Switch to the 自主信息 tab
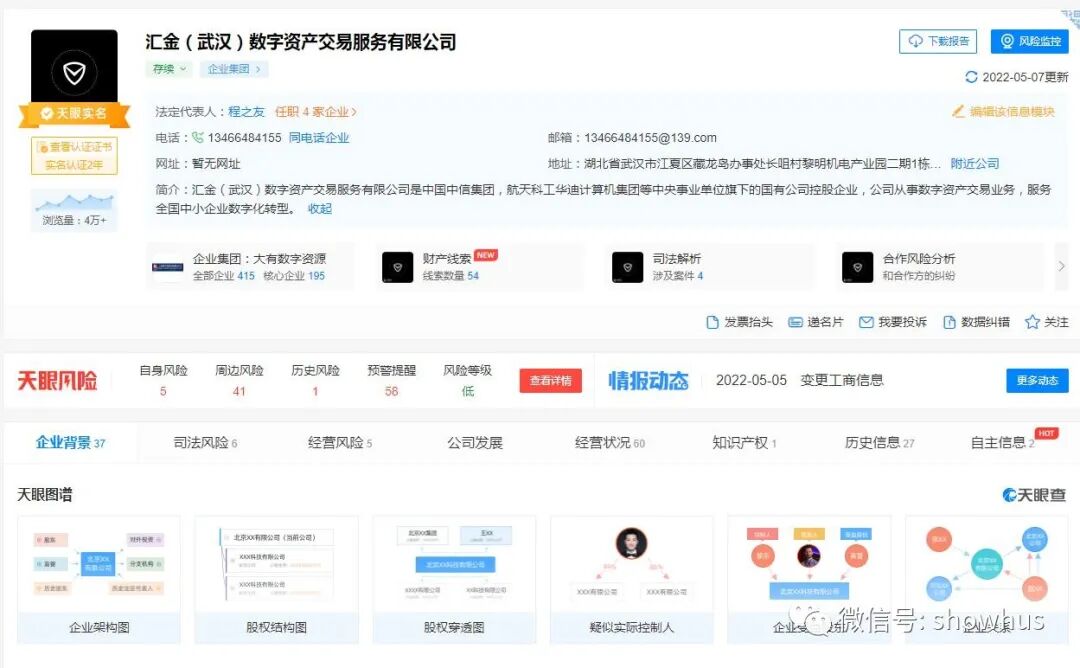Image resolution: width=1080 pixels, height=668 pixels. click(x=1003, y=443)
